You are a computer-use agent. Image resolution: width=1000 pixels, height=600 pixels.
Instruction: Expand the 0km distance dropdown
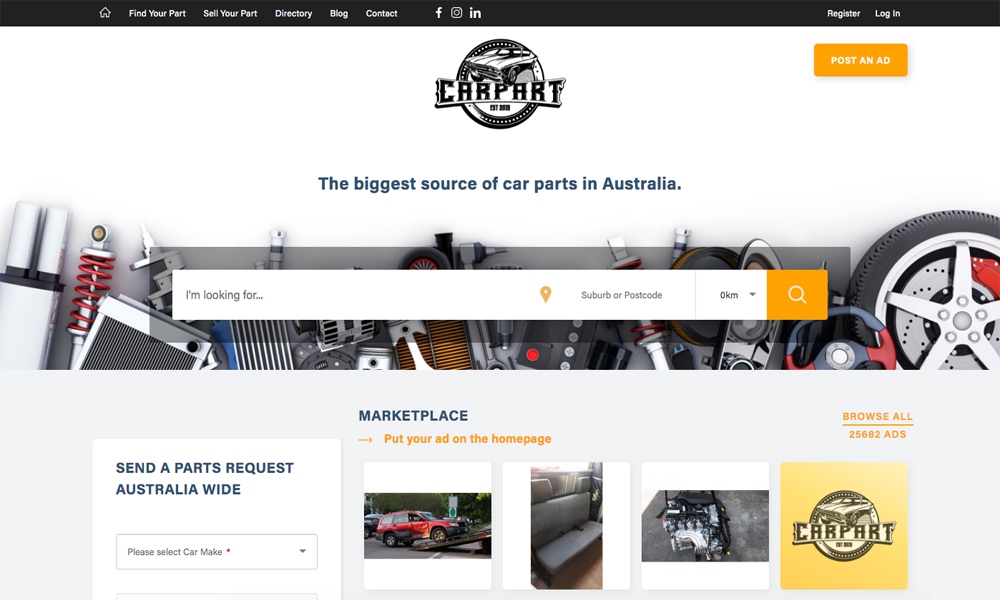(737, 295)
